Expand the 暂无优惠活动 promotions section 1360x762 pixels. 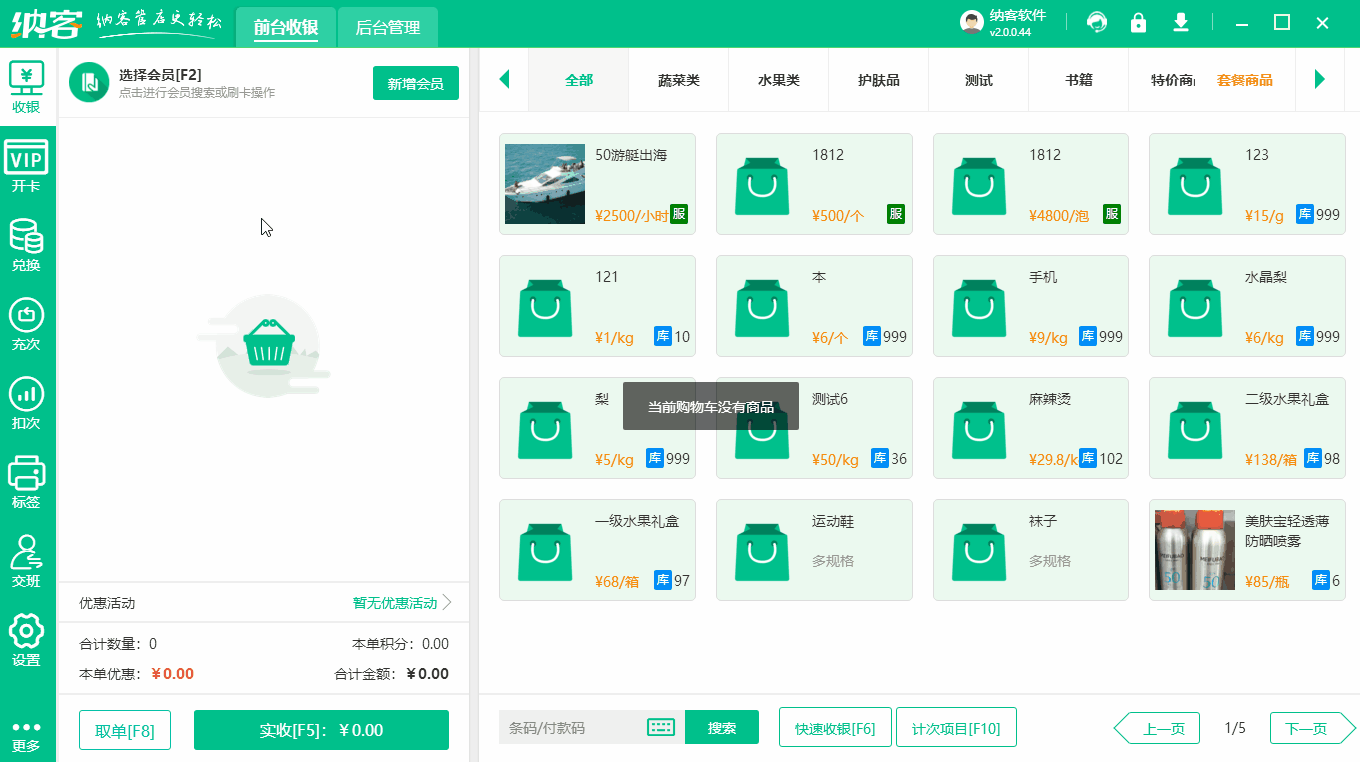click(395, 602)
